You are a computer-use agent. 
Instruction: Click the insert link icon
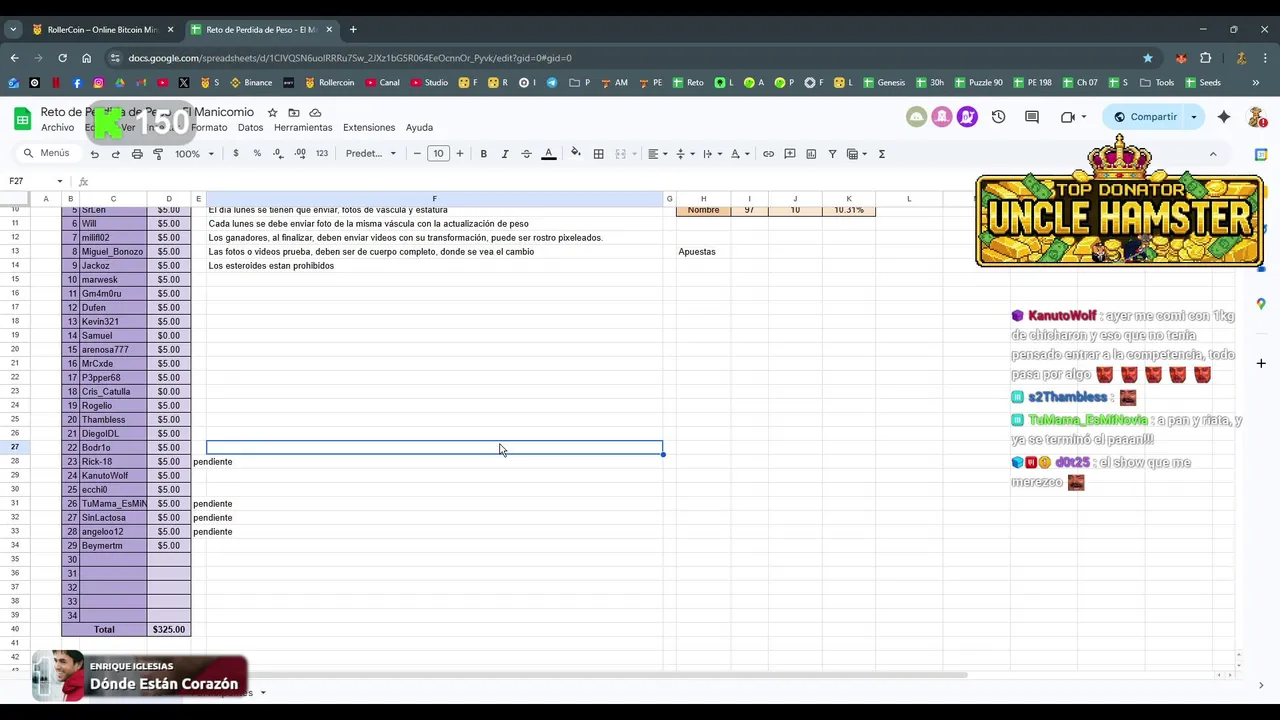click(768, 154)
